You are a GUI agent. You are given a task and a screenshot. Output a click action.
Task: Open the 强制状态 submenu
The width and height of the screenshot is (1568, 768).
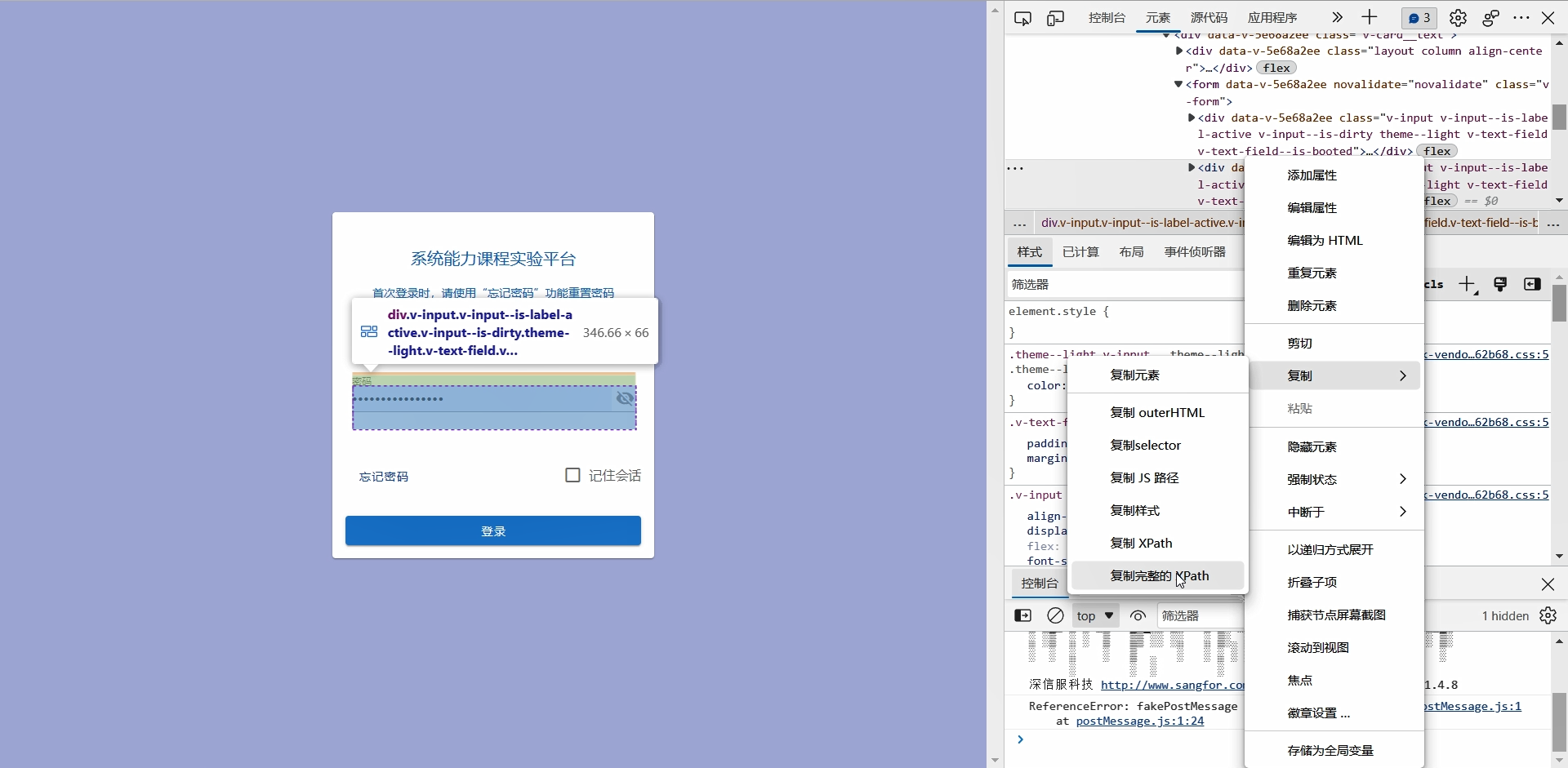point(1335,479)
